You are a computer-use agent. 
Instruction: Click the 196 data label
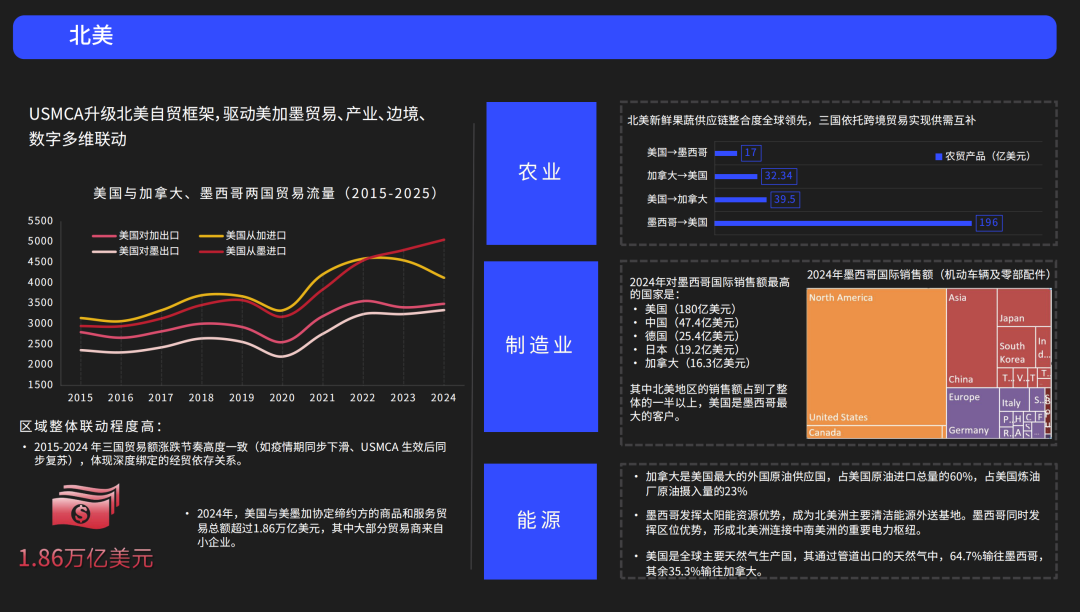click(989, 222)
